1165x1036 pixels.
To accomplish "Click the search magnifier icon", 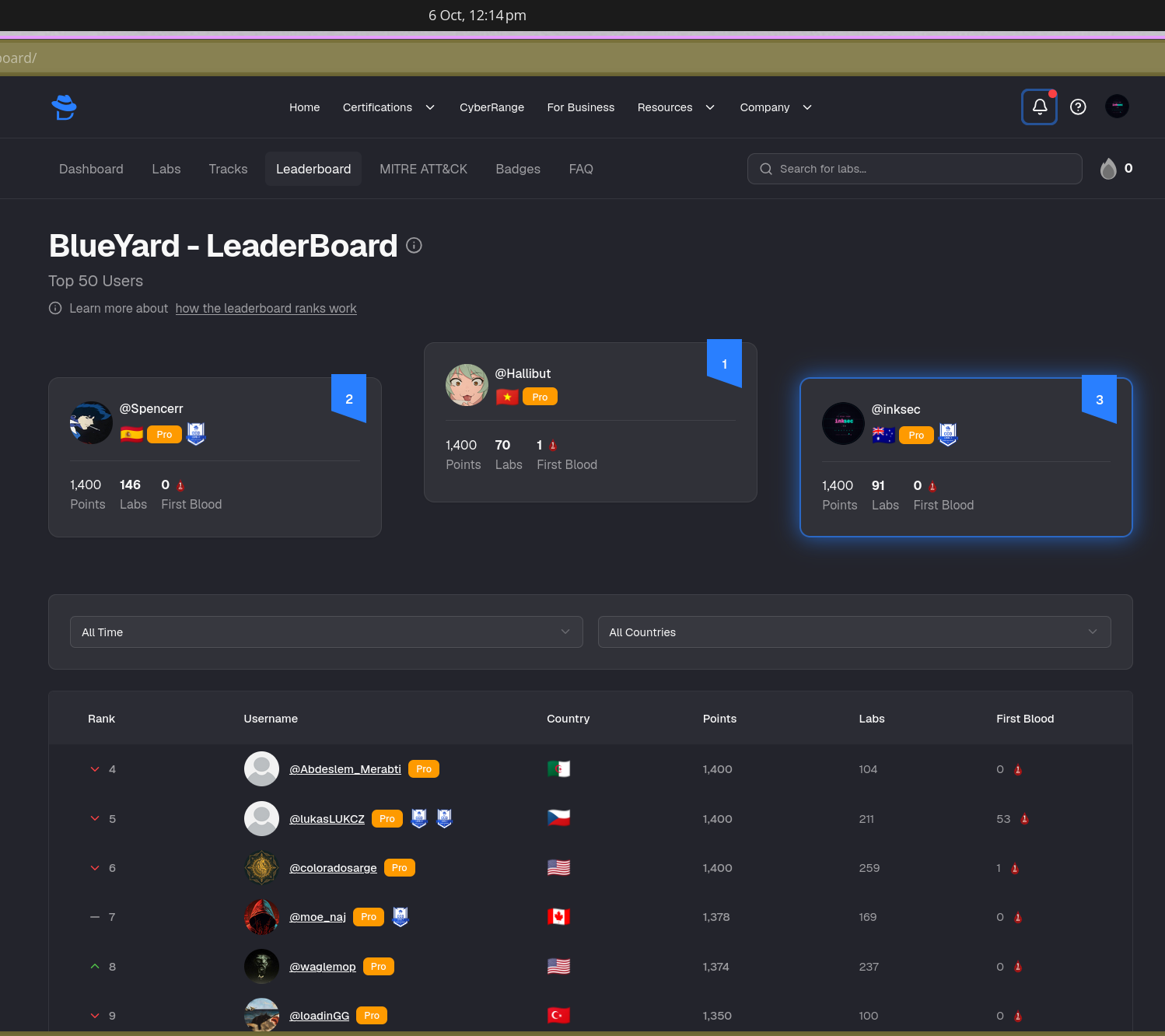I will [766, 169].
